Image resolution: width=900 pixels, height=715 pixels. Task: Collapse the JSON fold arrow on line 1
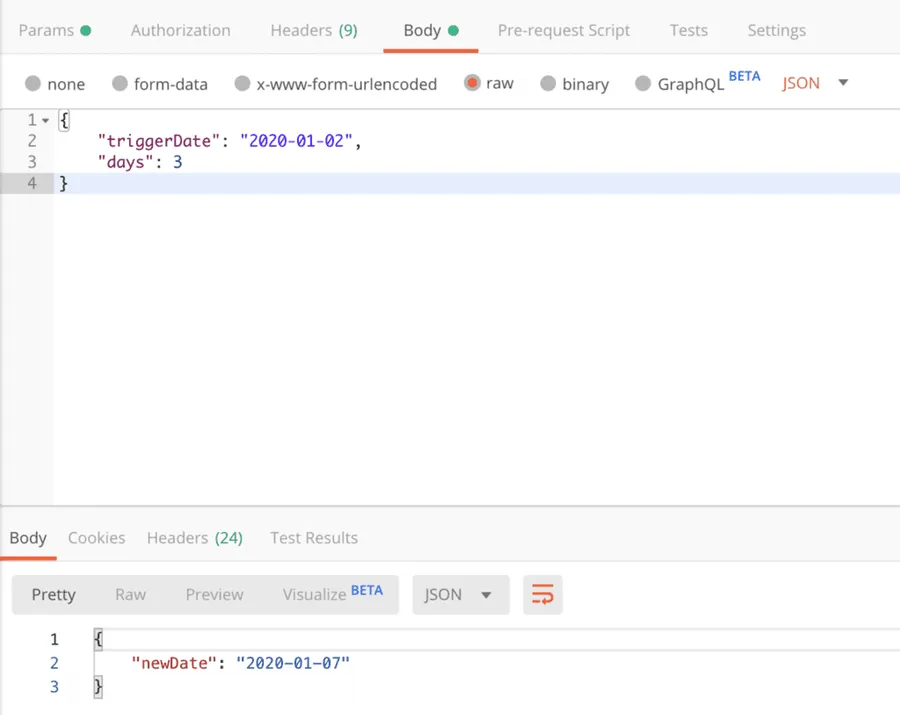45,121
